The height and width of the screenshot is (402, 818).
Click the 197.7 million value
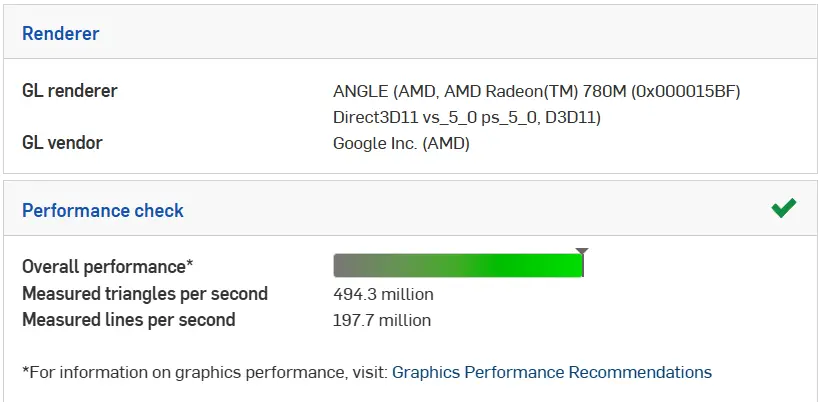point(382,320)
